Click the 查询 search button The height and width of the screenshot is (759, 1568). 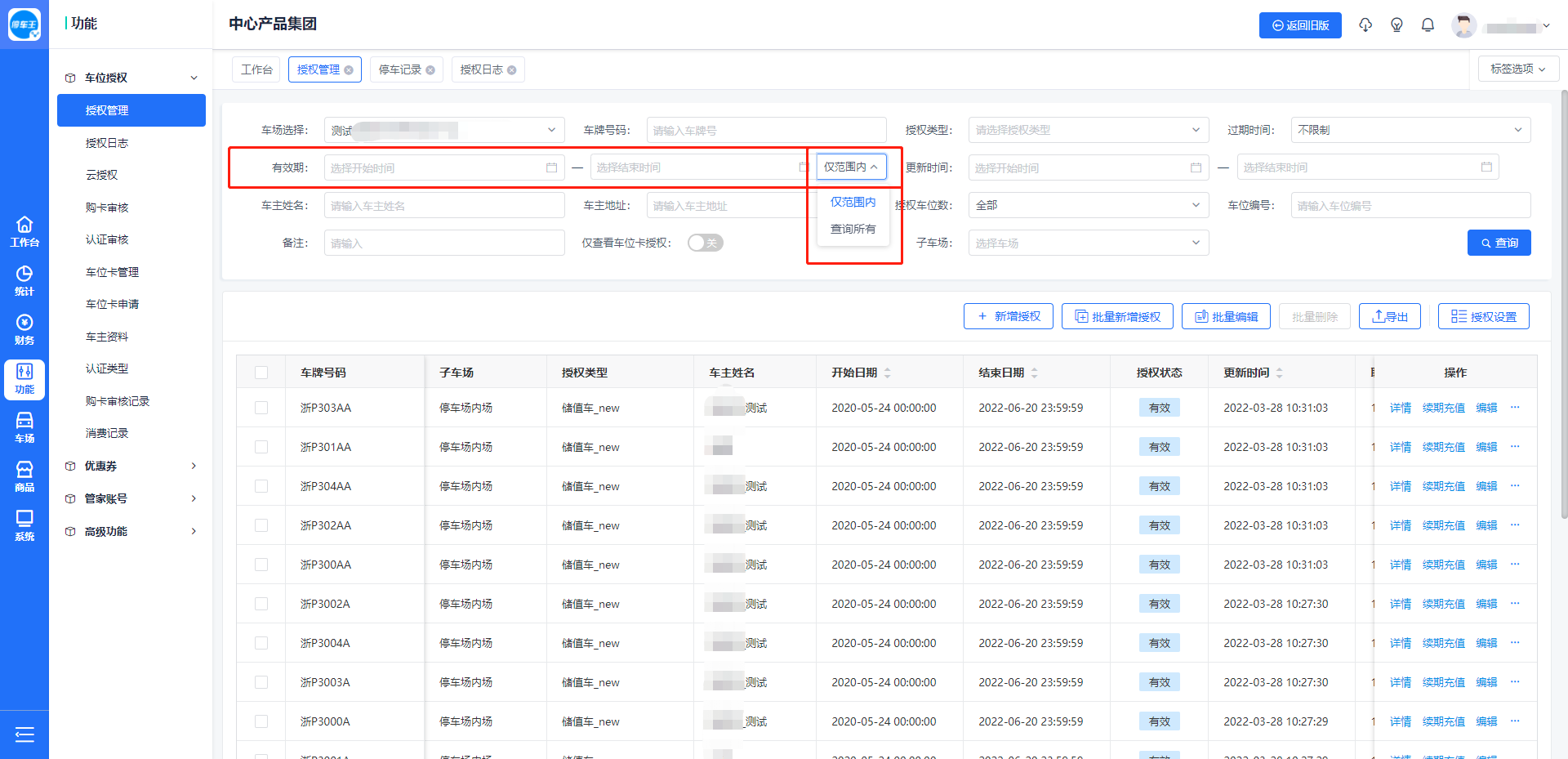click(1499, 243)
